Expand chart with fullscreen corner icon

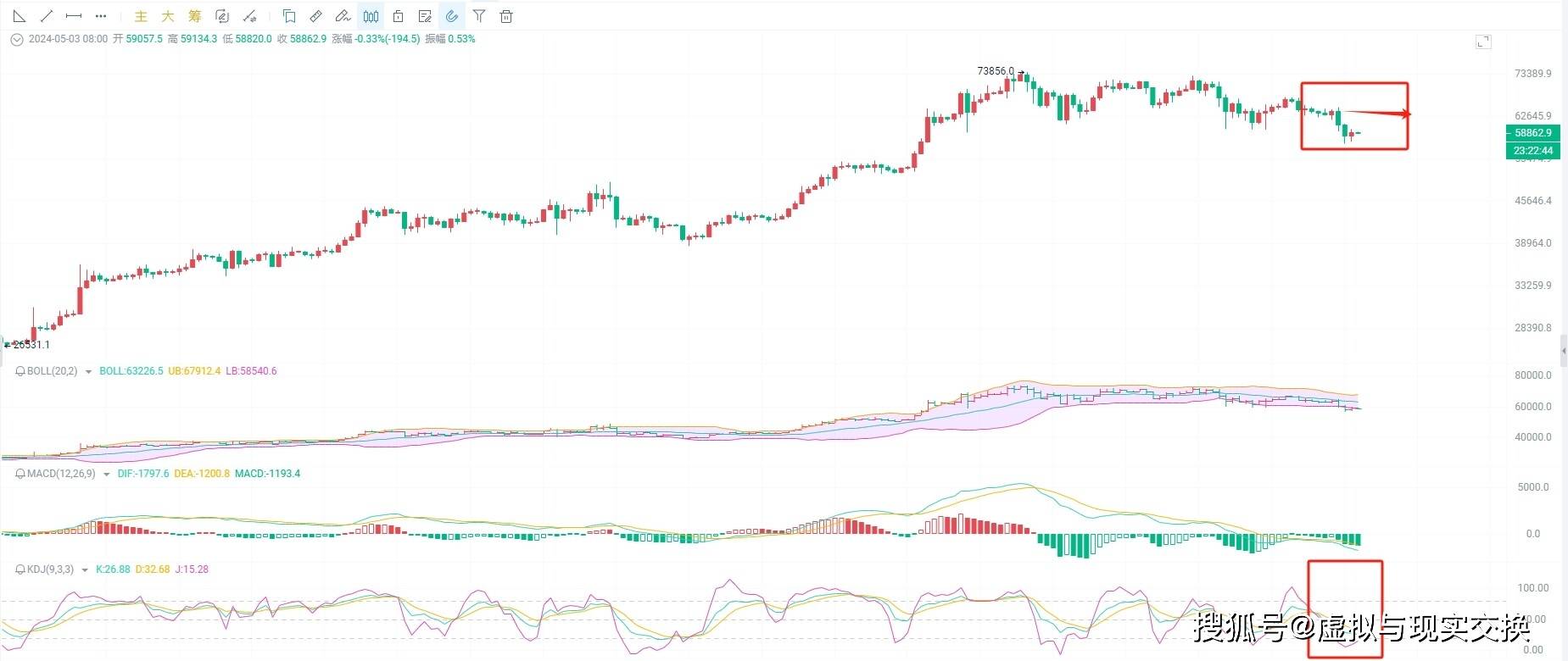click(1483, 42)
